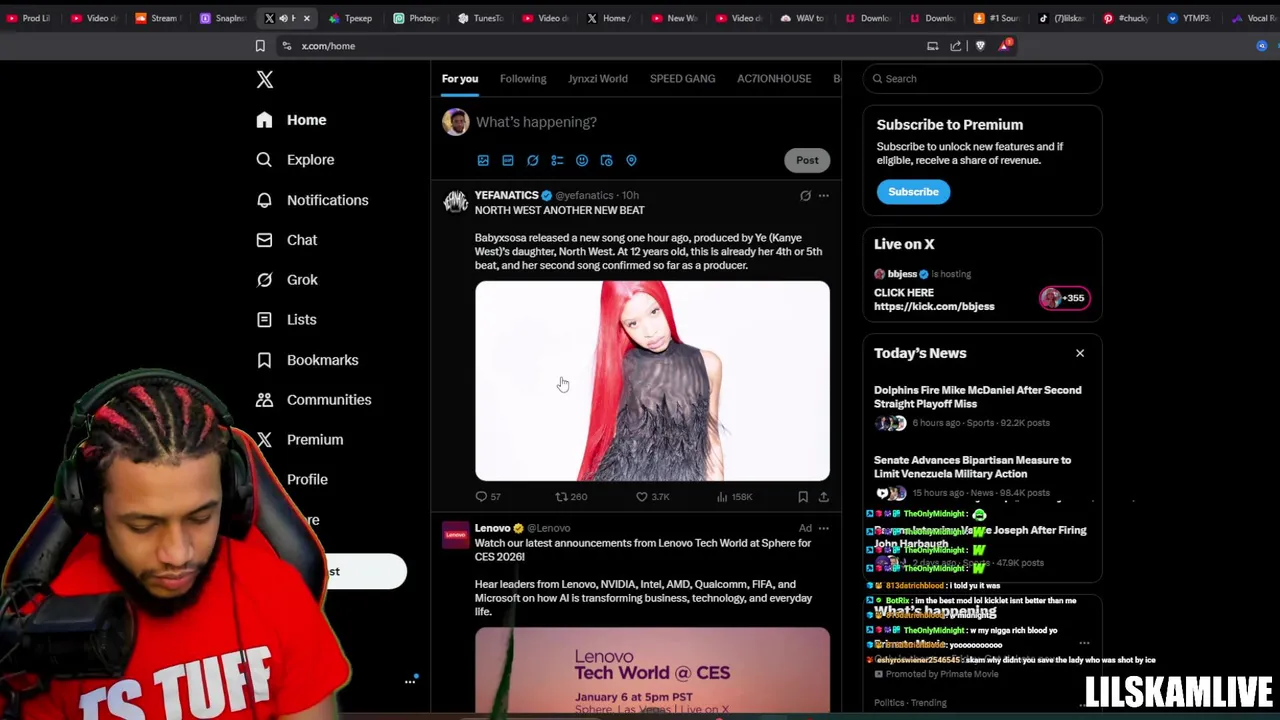
Task: Click the Subscribe button for Premium
Action: tap(913, 192)
